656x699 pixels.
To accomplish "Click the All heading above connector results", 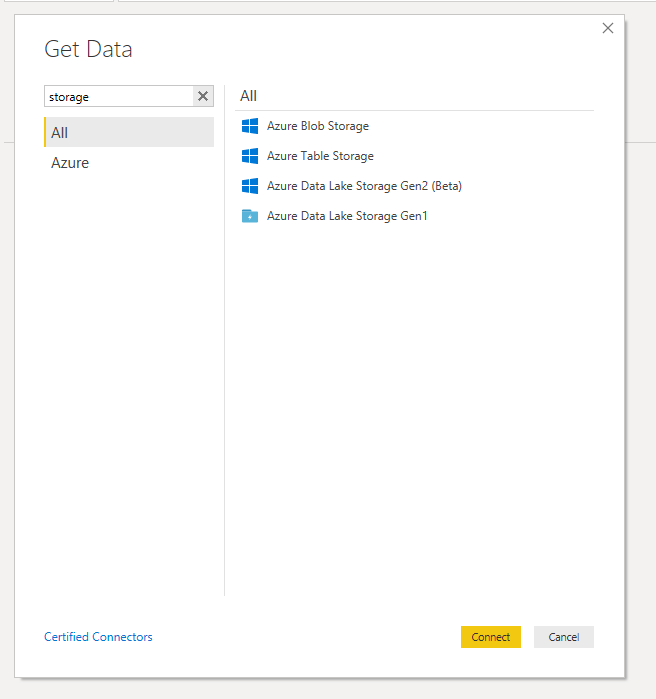I will (x=248, y=96).
